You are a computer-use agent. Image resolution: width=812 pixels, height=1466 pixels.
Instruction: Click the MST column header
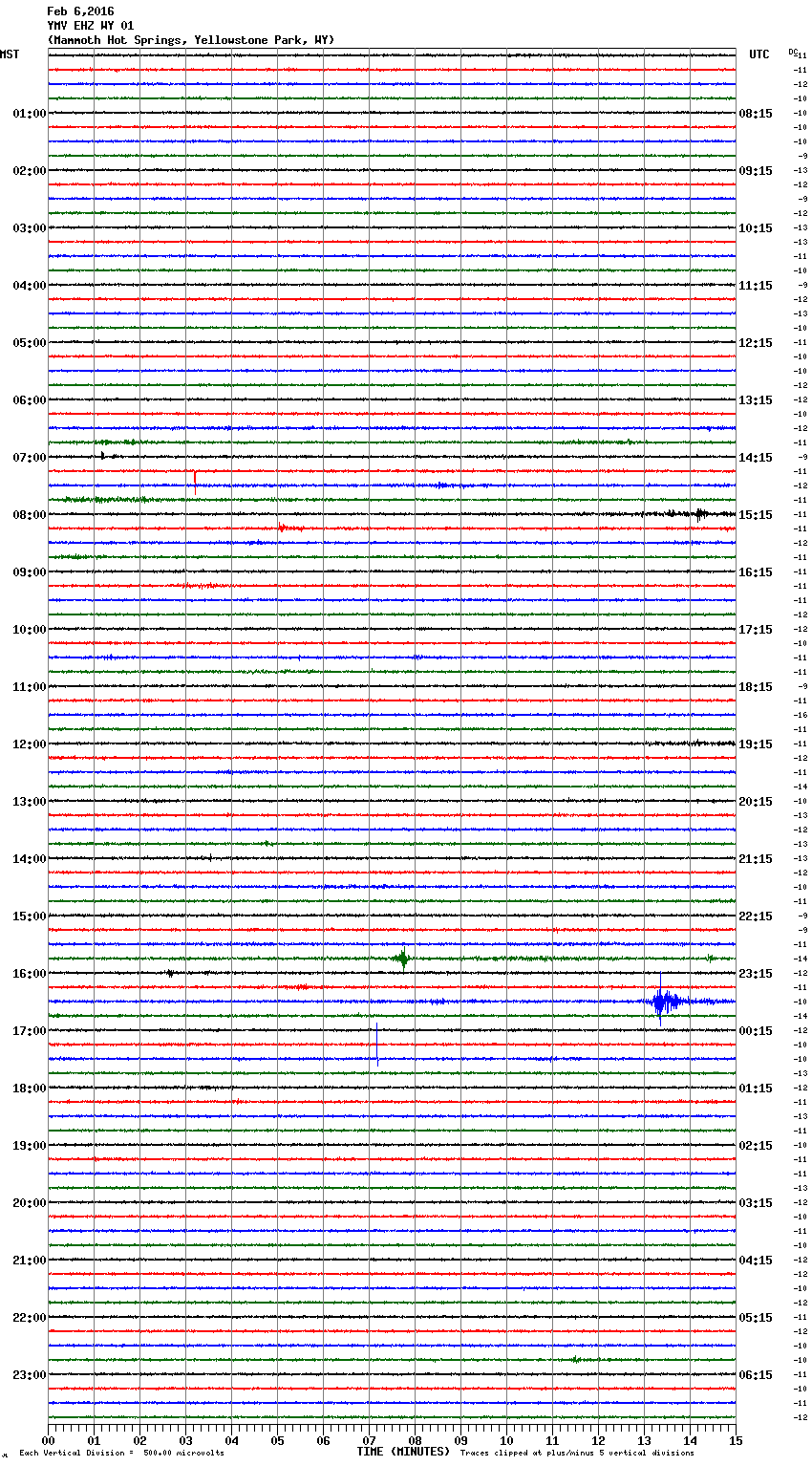click(x=10, y=54)
